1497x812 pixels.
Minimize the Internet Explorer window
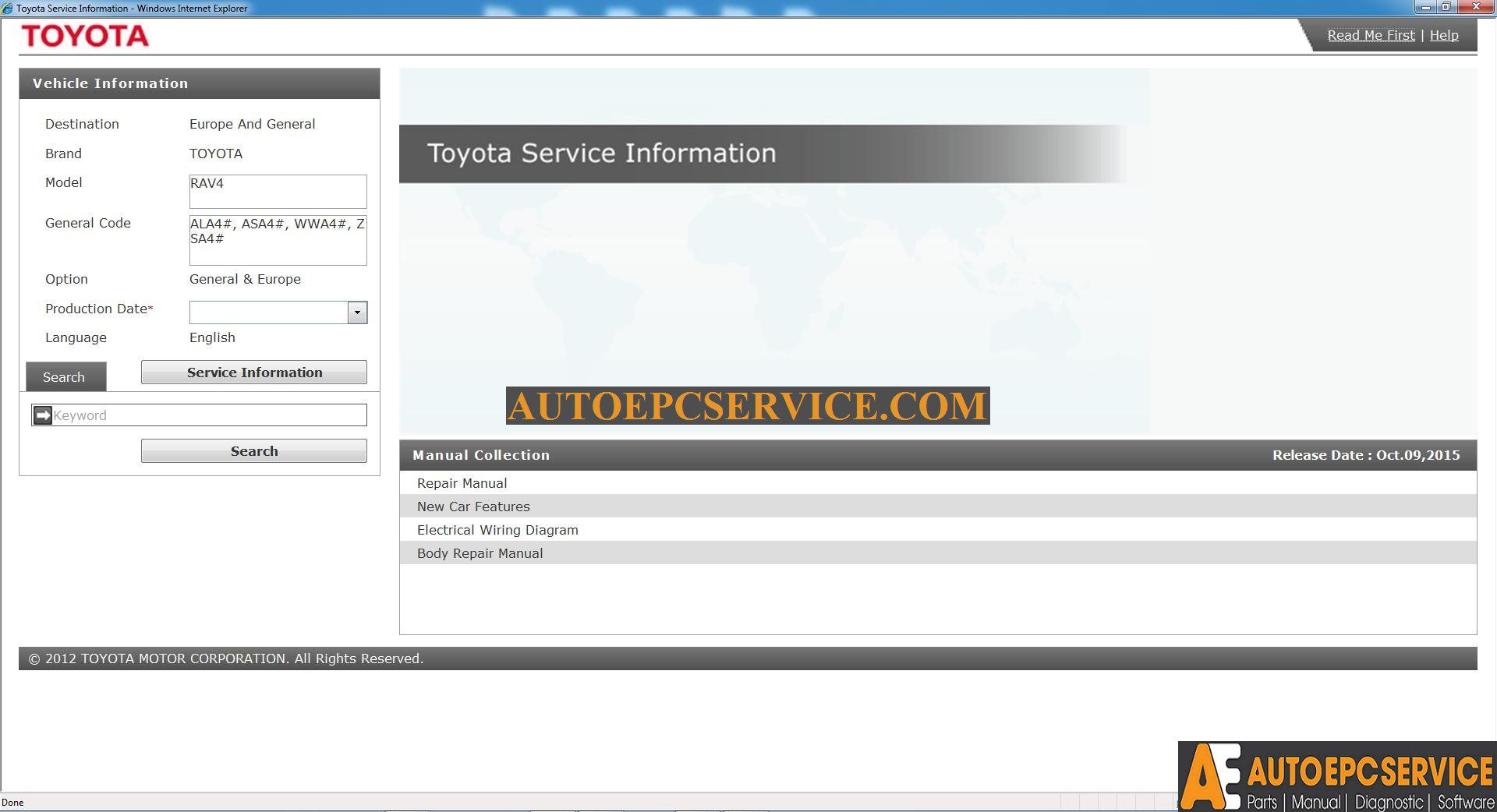click(1426, 7)
